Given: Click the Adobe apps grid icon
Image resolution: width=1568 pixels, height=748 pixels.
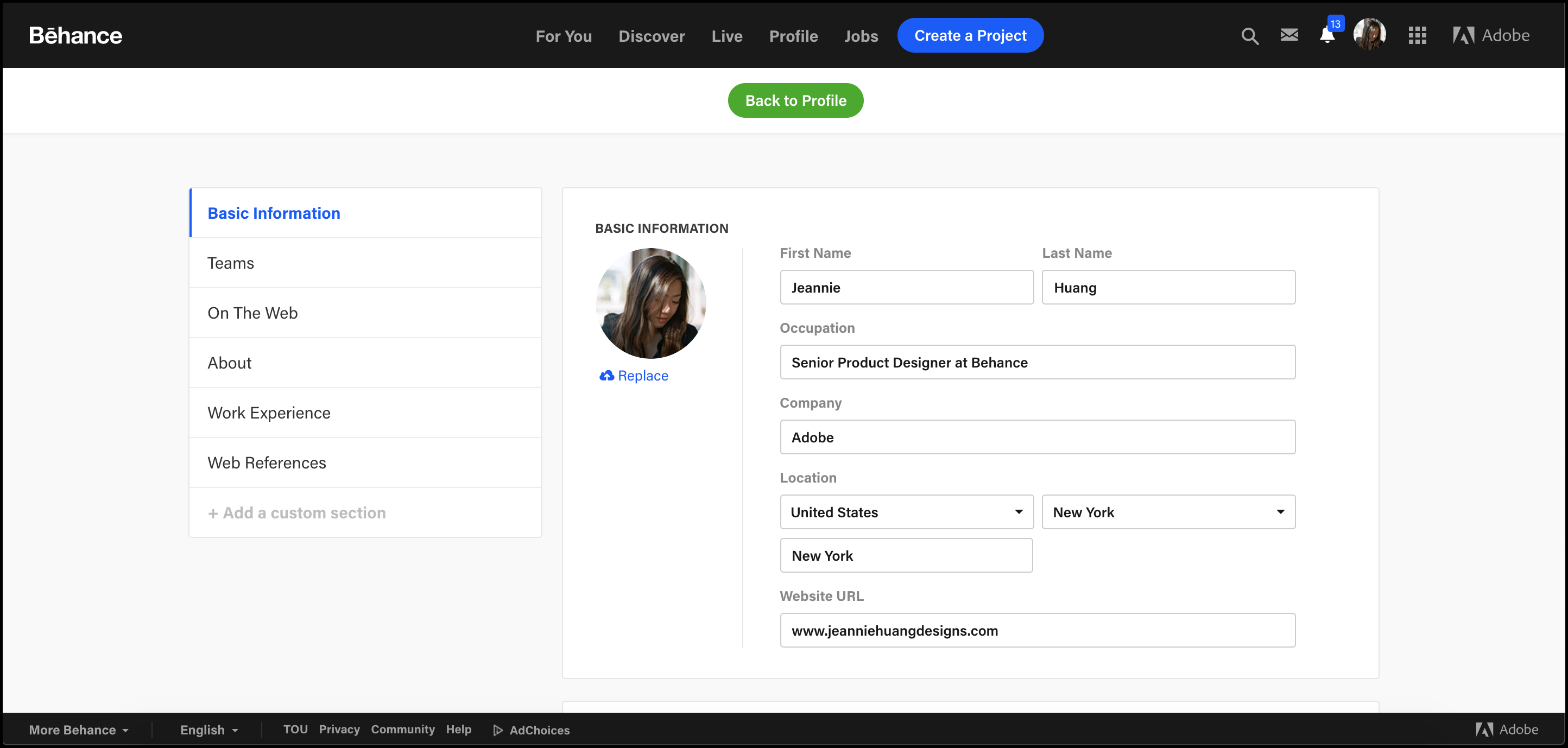Looking at the screenshot, I should click(1416, 35).
